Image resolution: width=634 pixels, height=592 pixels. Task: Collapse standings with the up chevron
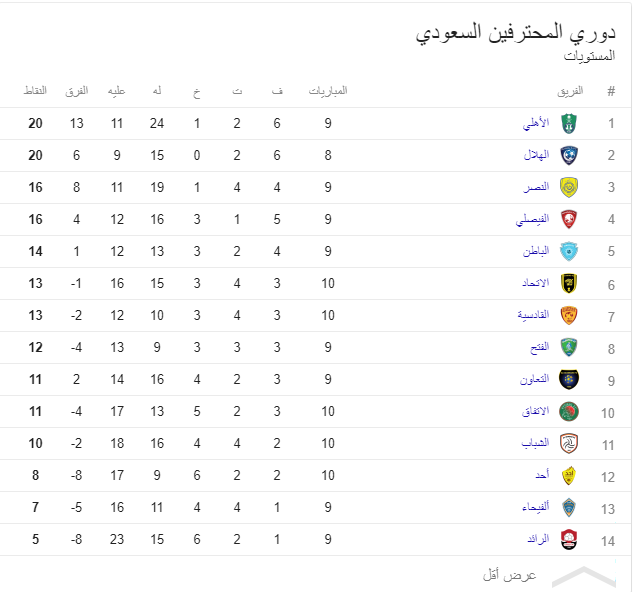click(x=583, y=576)
